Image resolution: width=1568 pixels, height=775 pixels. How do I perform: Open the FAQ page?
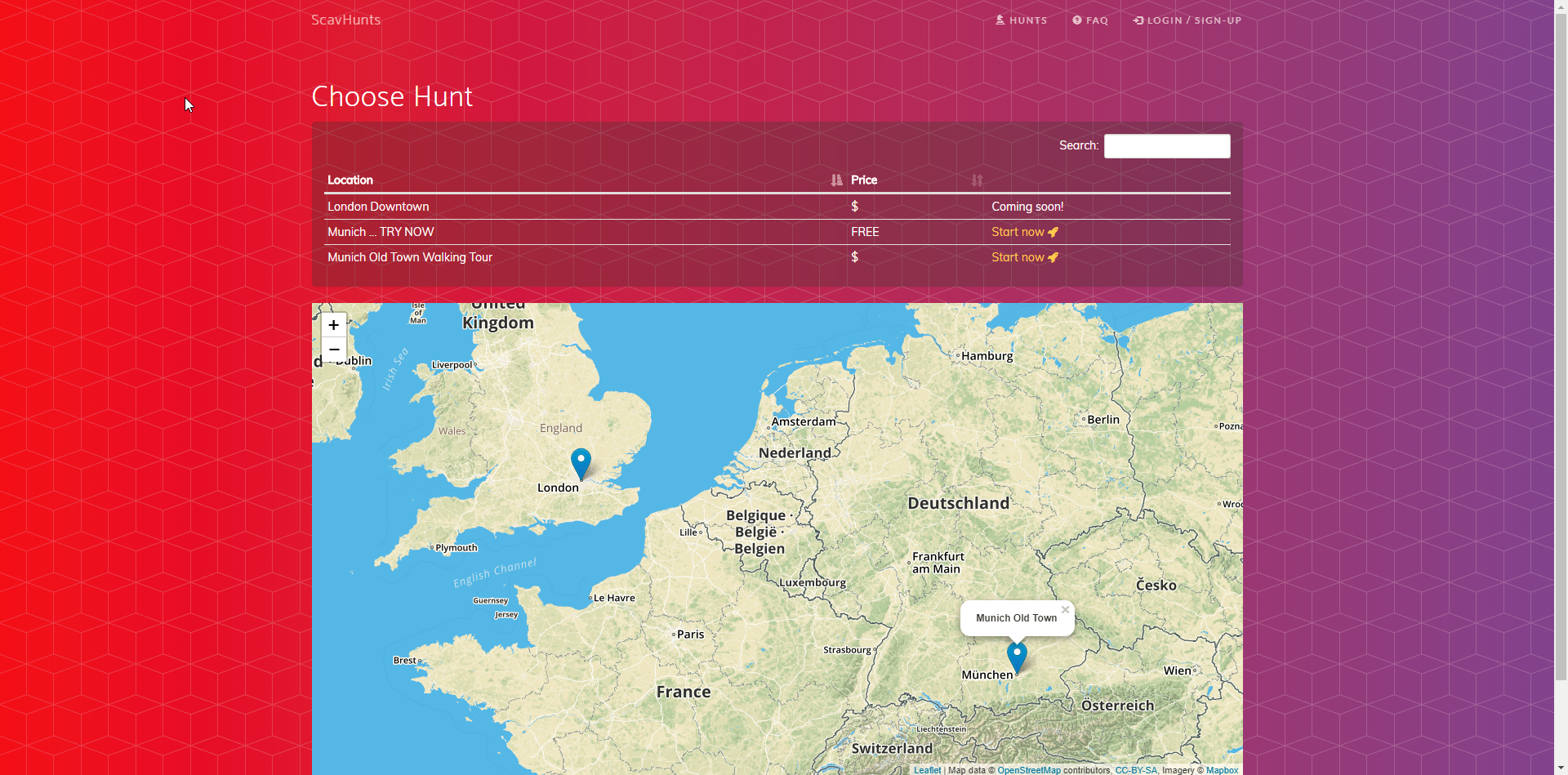click(1090, 20)
